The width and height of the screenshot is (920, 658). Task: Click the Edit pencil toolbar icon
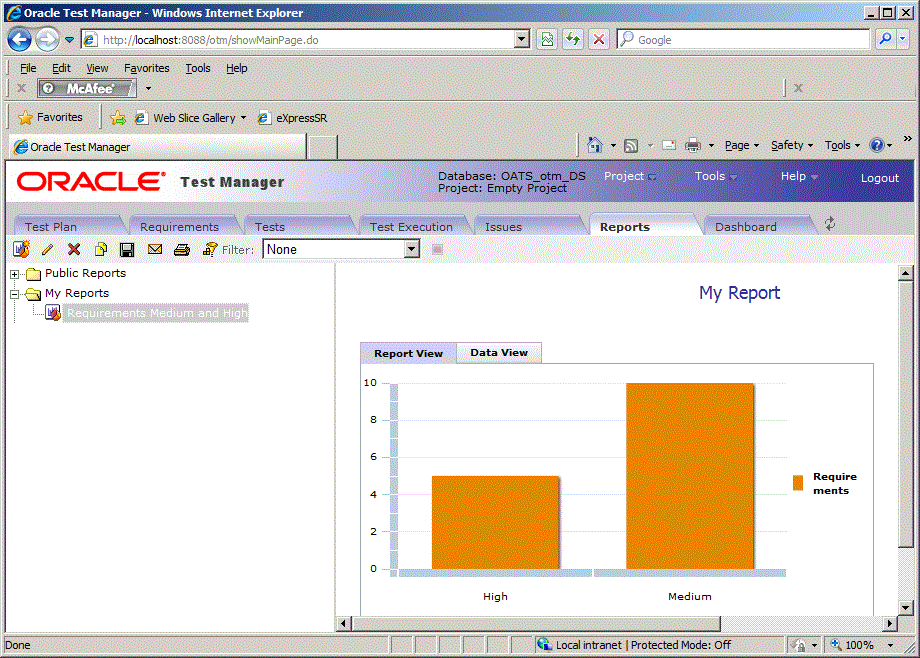pos(48,249)
